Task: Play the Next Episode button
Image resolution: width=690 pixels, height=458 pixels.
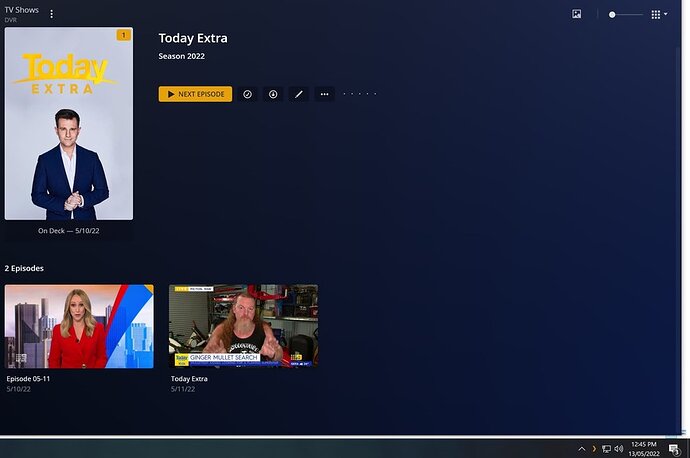Action: coord(195,94)
